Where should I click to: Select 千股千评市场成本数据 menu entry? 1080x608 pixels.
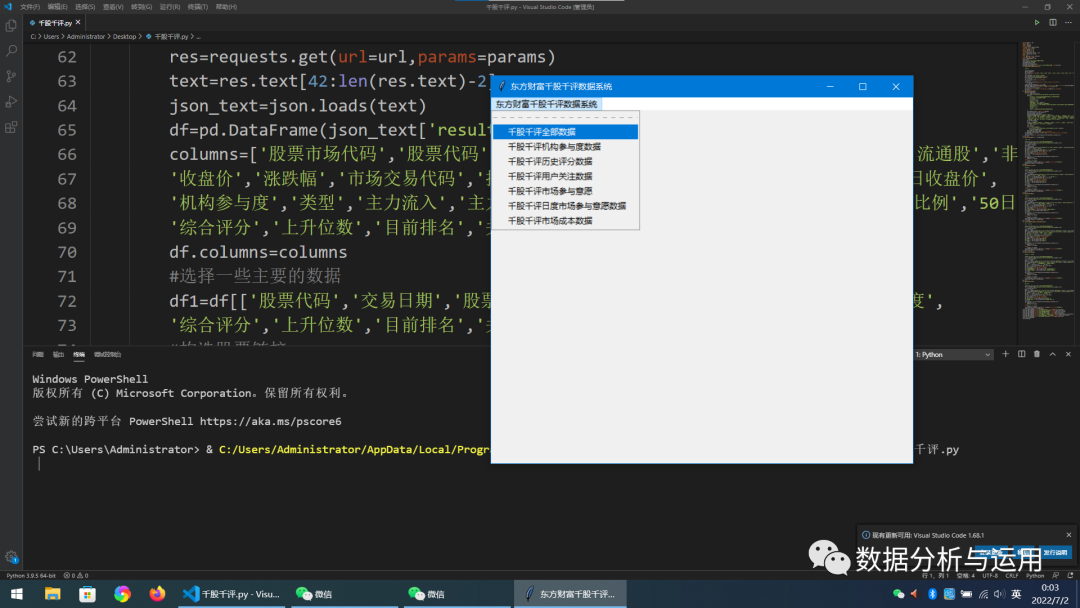click(x=565, y=220)
